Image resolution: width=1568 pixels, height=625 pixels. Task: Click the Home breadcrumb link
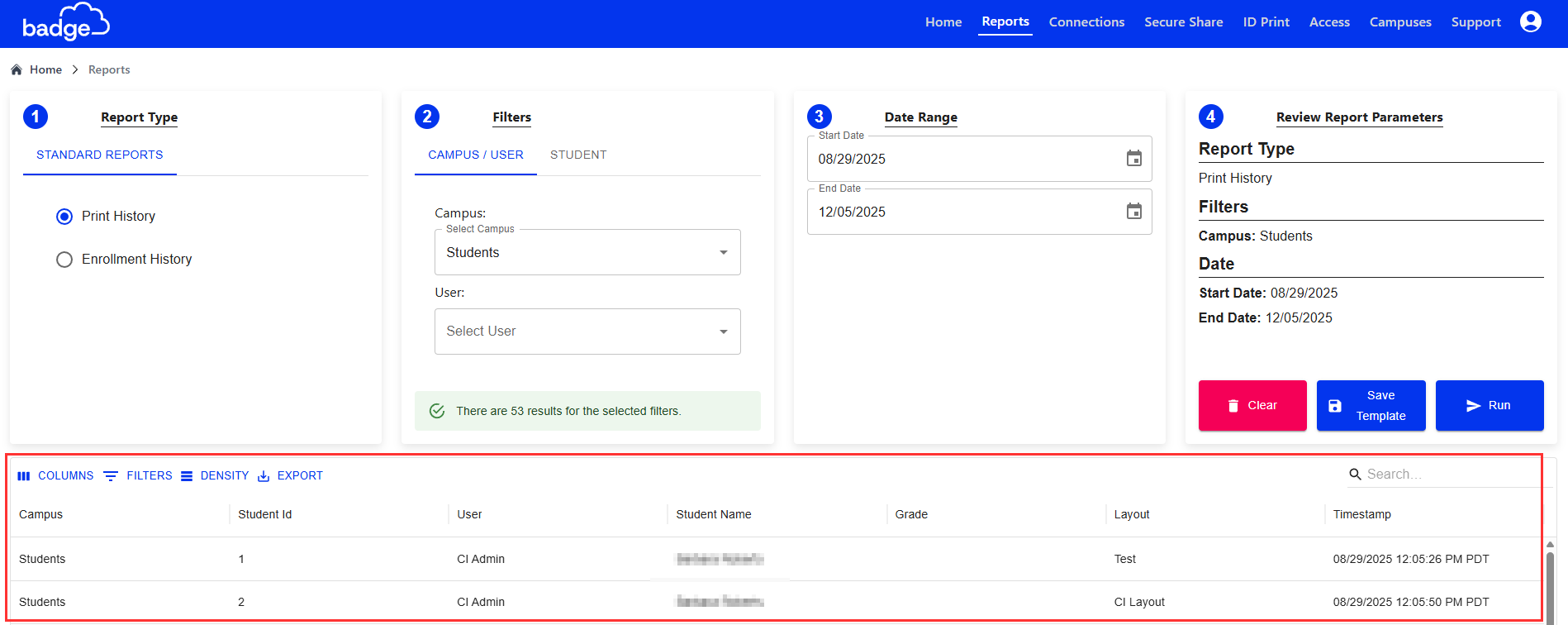45,69
